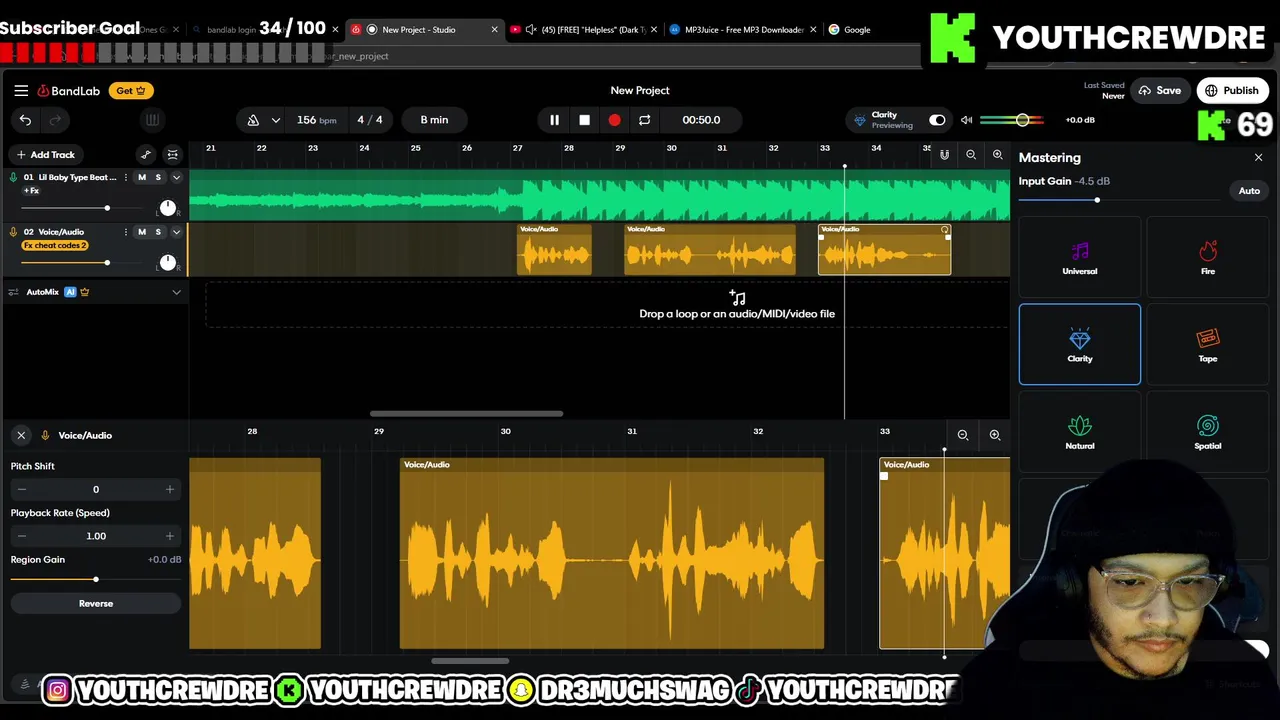Open Lil Baby Type Beat track three-dot menu
Viewport: 1280px width, 720px height.
pos(125,178)
